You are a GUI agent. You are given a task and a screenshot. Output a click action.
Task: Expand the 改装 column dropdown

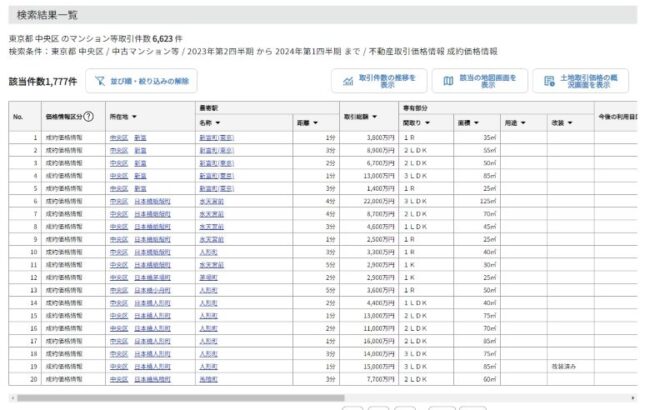pos(570,123)
